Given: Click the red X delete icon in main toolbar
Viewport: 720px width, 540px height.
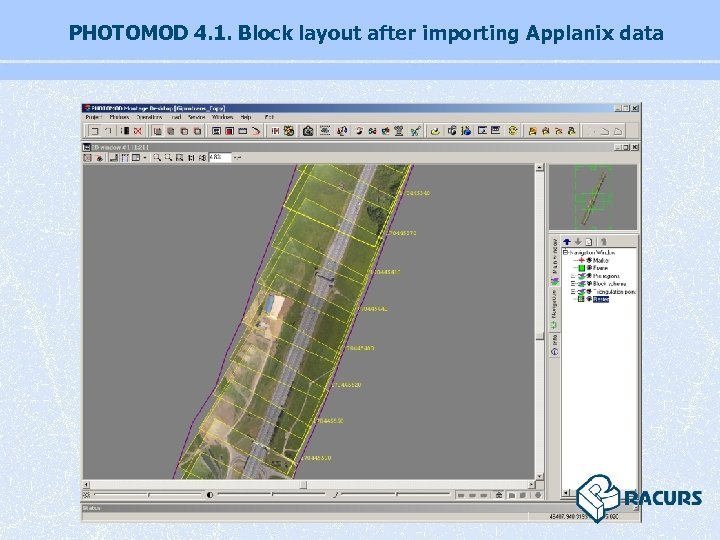Looking at the screenshot, I should [138, 131].
